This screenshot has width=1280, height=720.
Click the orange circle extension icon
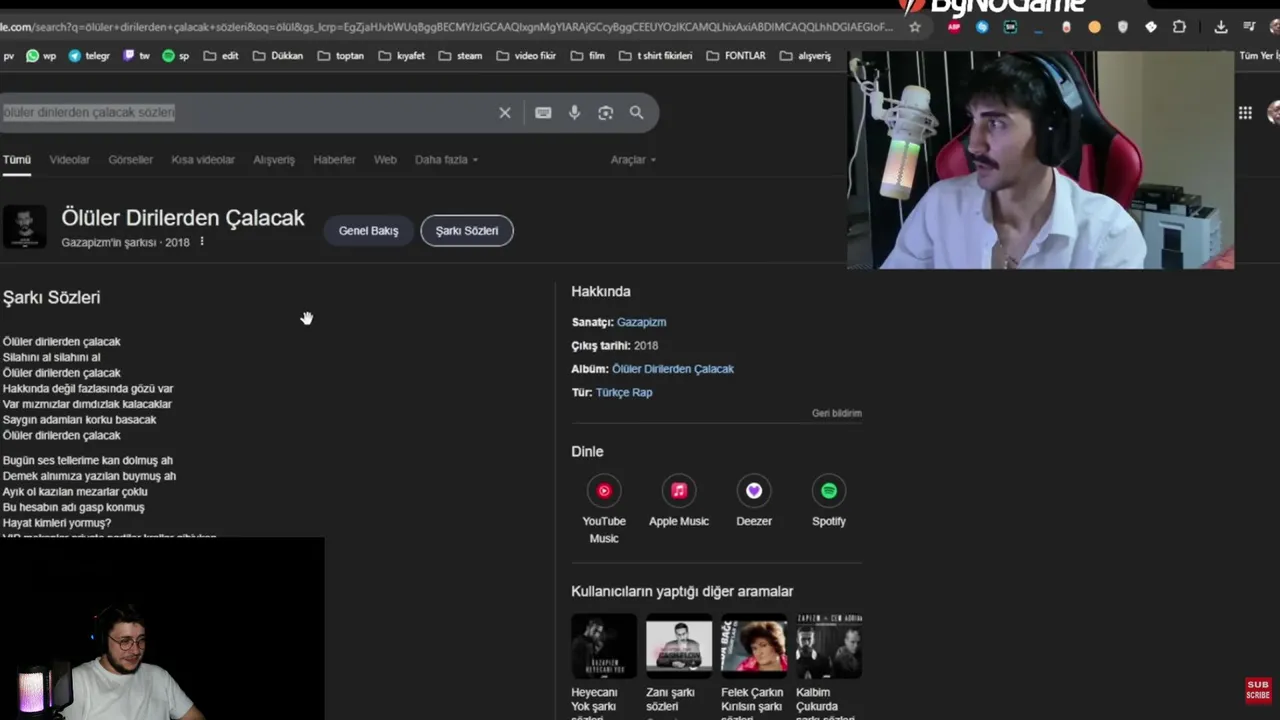1094,27
